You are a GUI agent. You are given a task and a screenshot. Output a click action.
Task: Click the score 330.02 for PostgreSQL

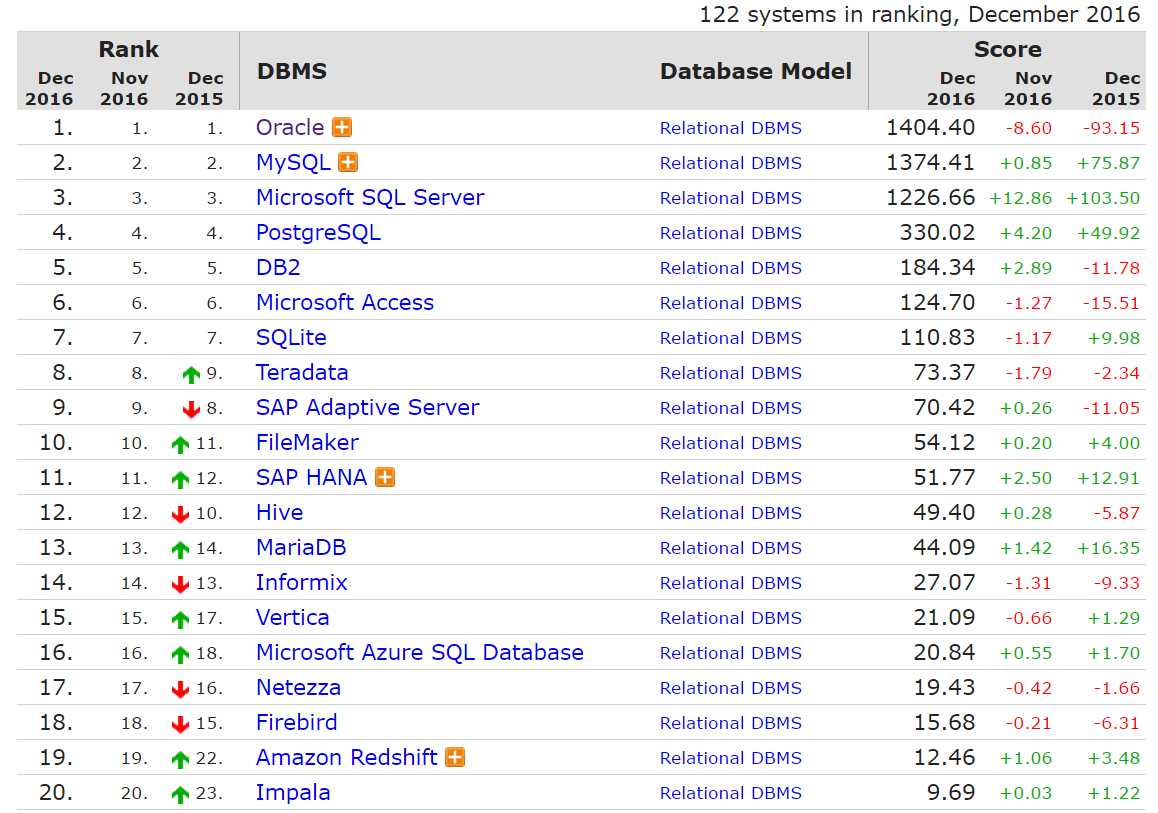point(937,232)
